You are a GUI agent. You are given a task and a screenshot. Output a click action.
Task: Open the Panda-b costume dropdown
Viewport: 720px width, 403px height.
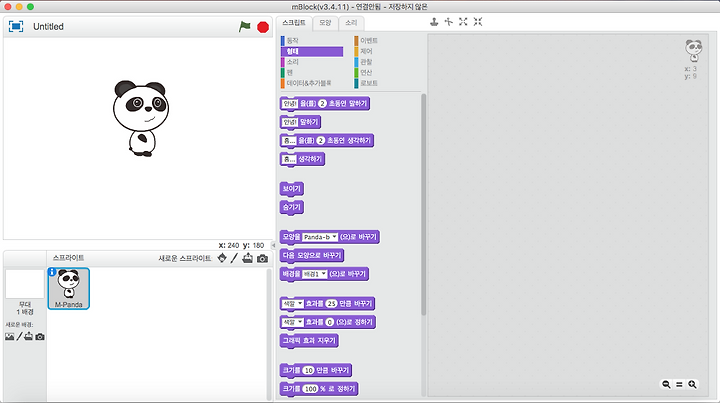tap(320, 237)
